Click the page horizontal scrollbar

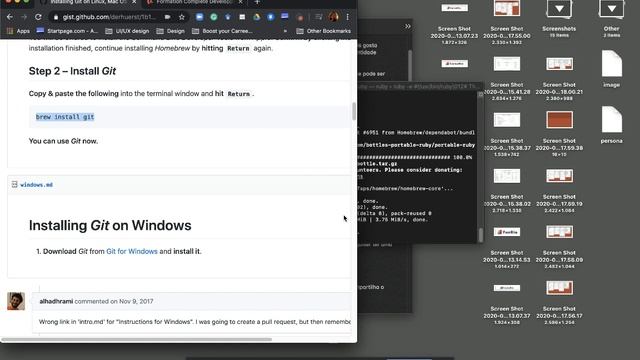[x=137, y=339]
